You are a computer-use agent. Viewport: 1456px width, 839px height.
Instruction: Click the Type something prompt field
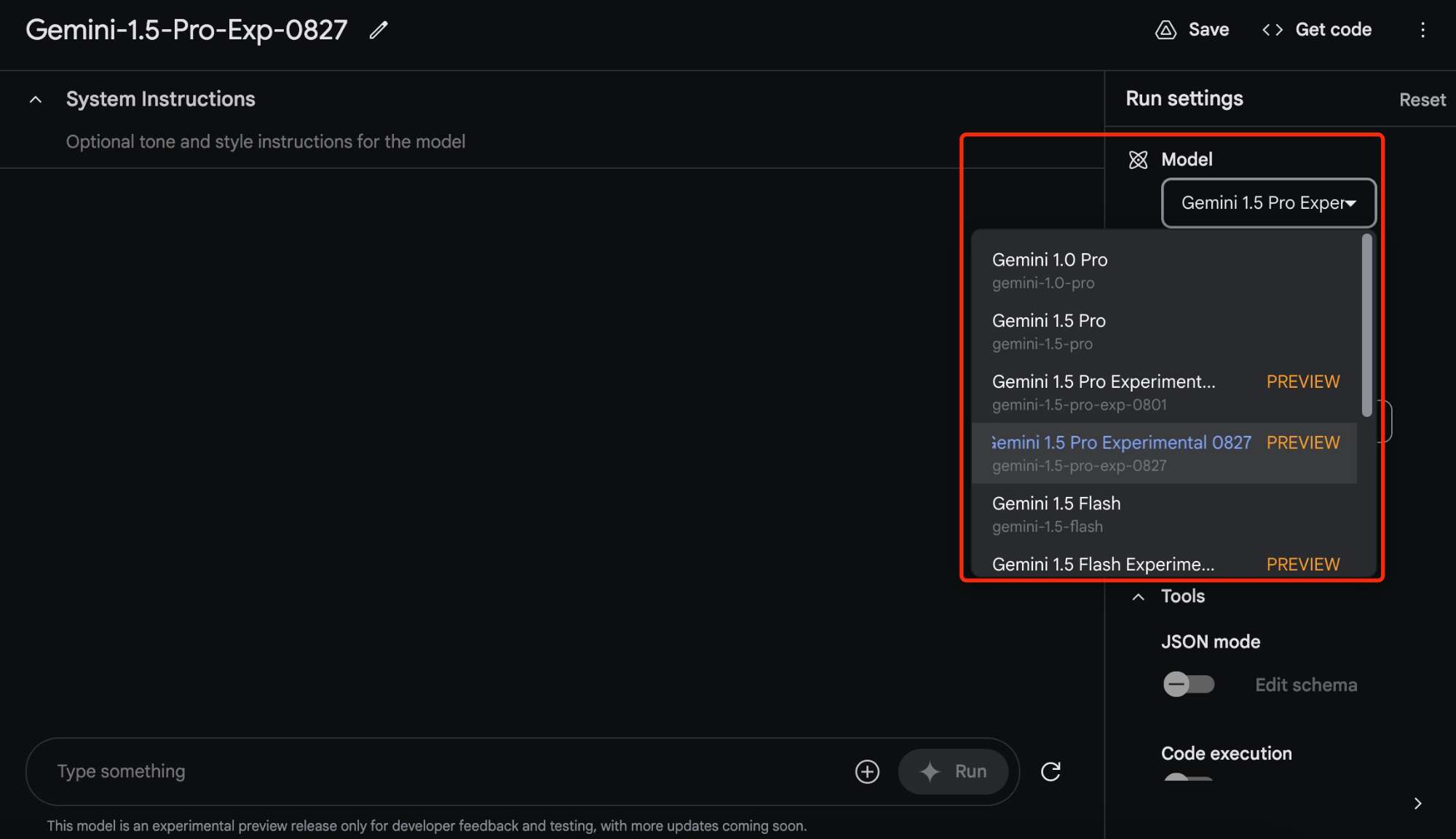[x=437, y=771]
